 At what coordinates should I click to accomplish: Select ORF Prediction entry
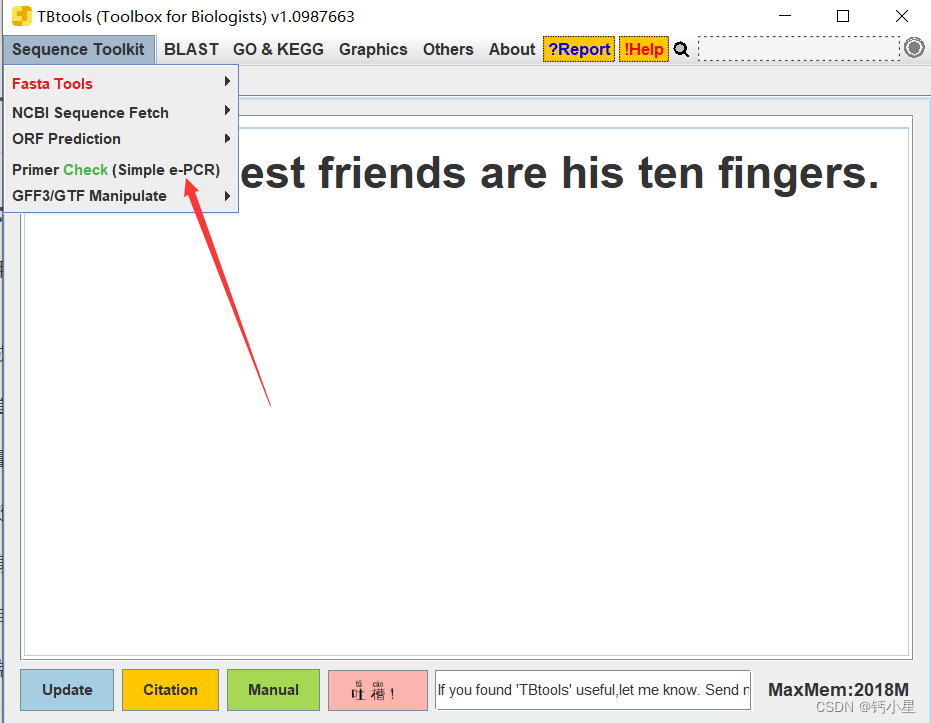tap(121, 139)
